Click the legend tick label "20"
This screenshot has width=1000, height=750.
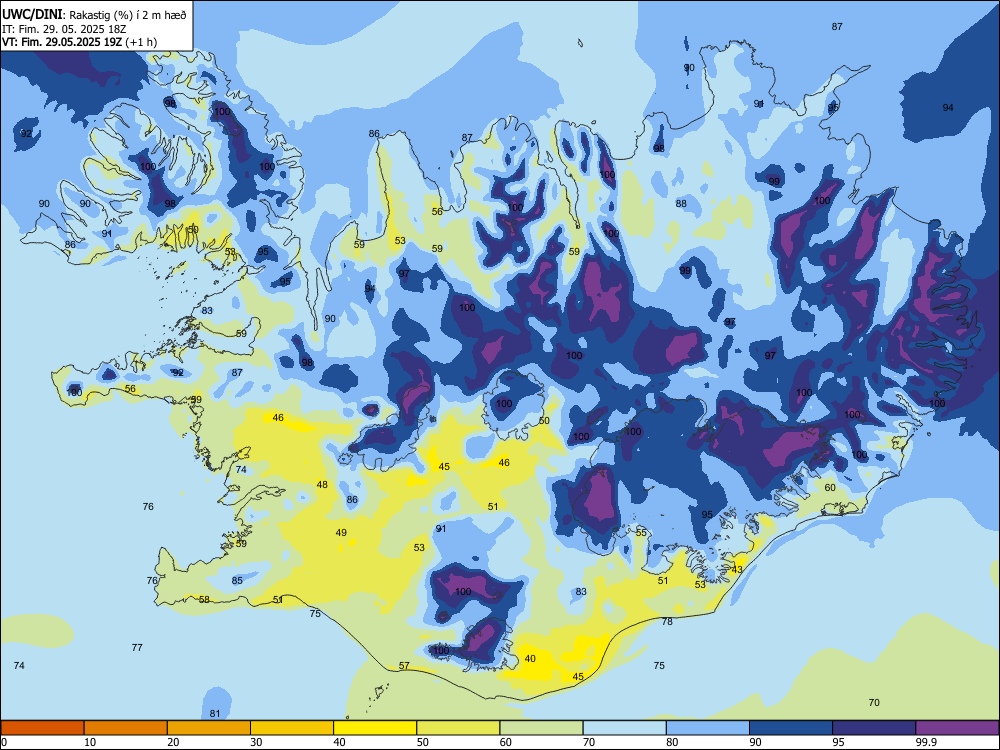click(x=173, y=742)
